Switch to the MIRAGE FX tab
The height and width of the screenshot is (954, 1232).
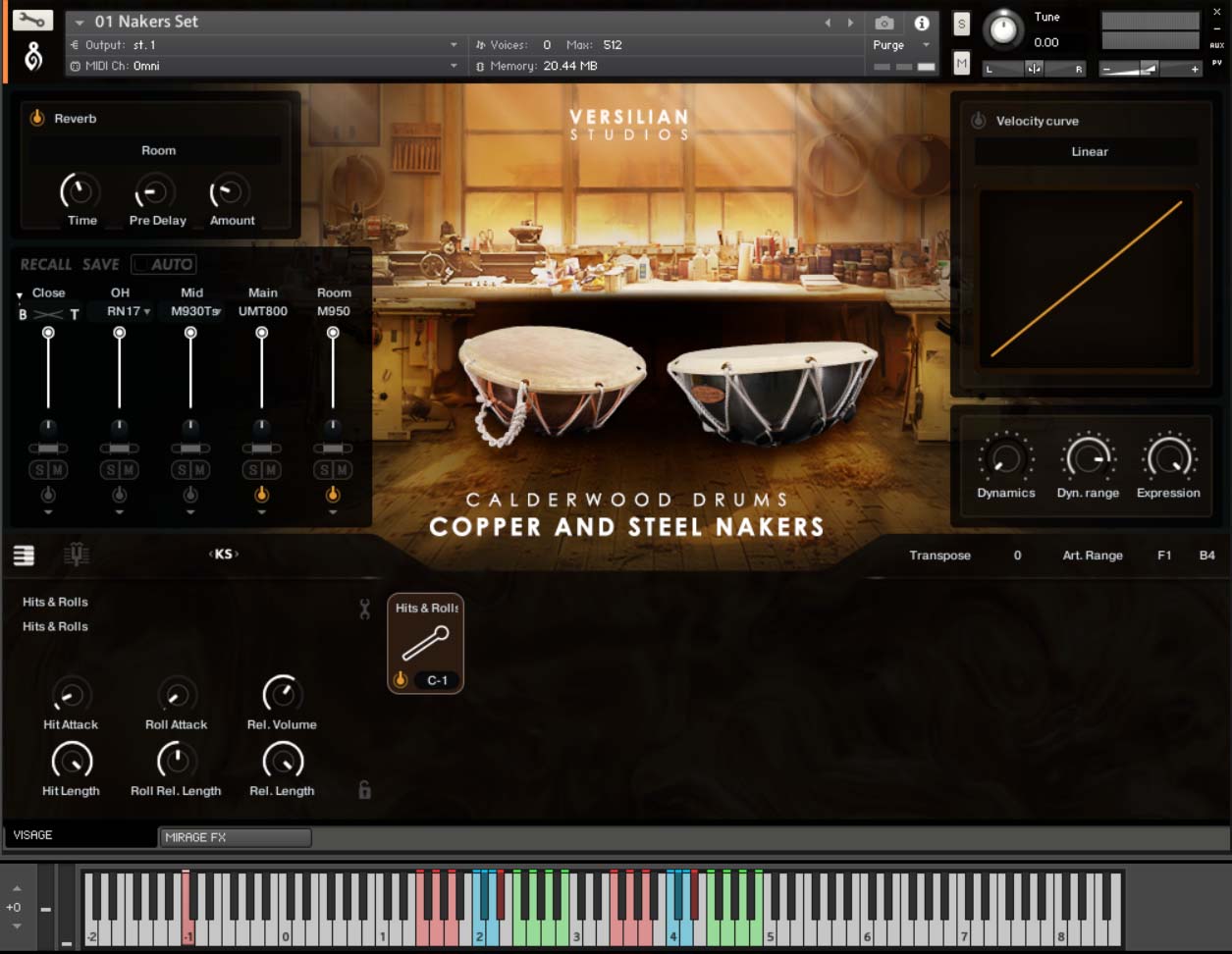point(235,837)
